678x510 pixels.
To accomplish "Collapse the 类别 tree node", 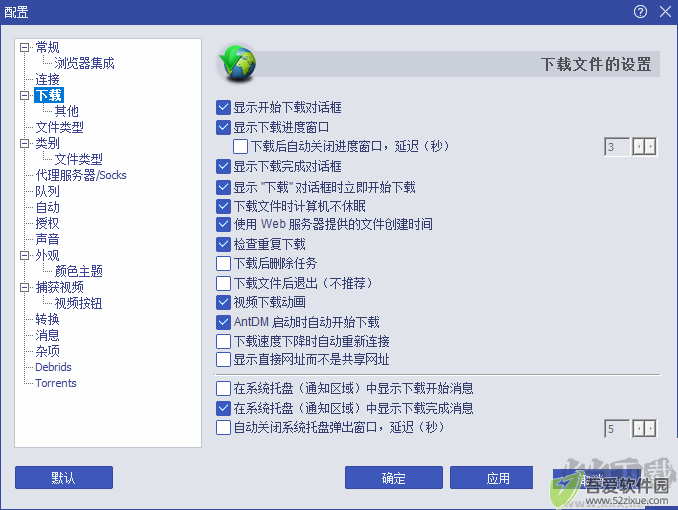I will [25, 143].
